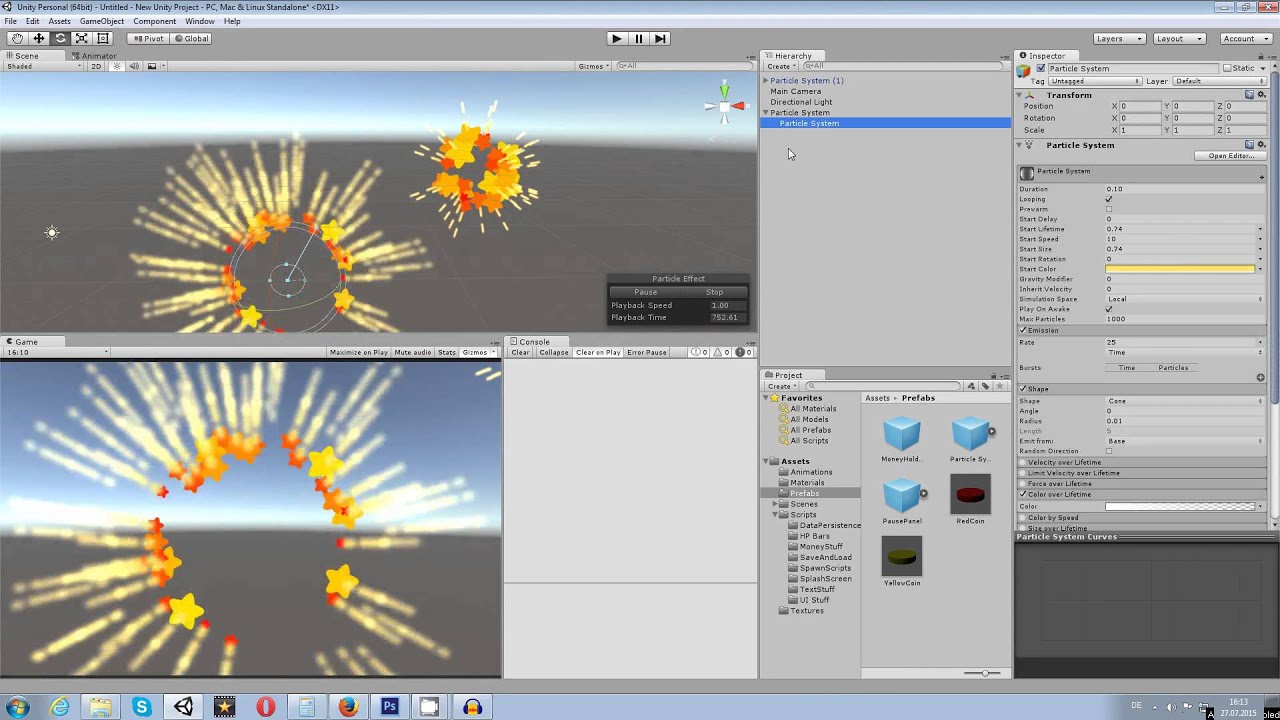This screenshot has height=720, width=1280.
Task: Open the Layout dropdown
Action: click(x=1179, y=38)
